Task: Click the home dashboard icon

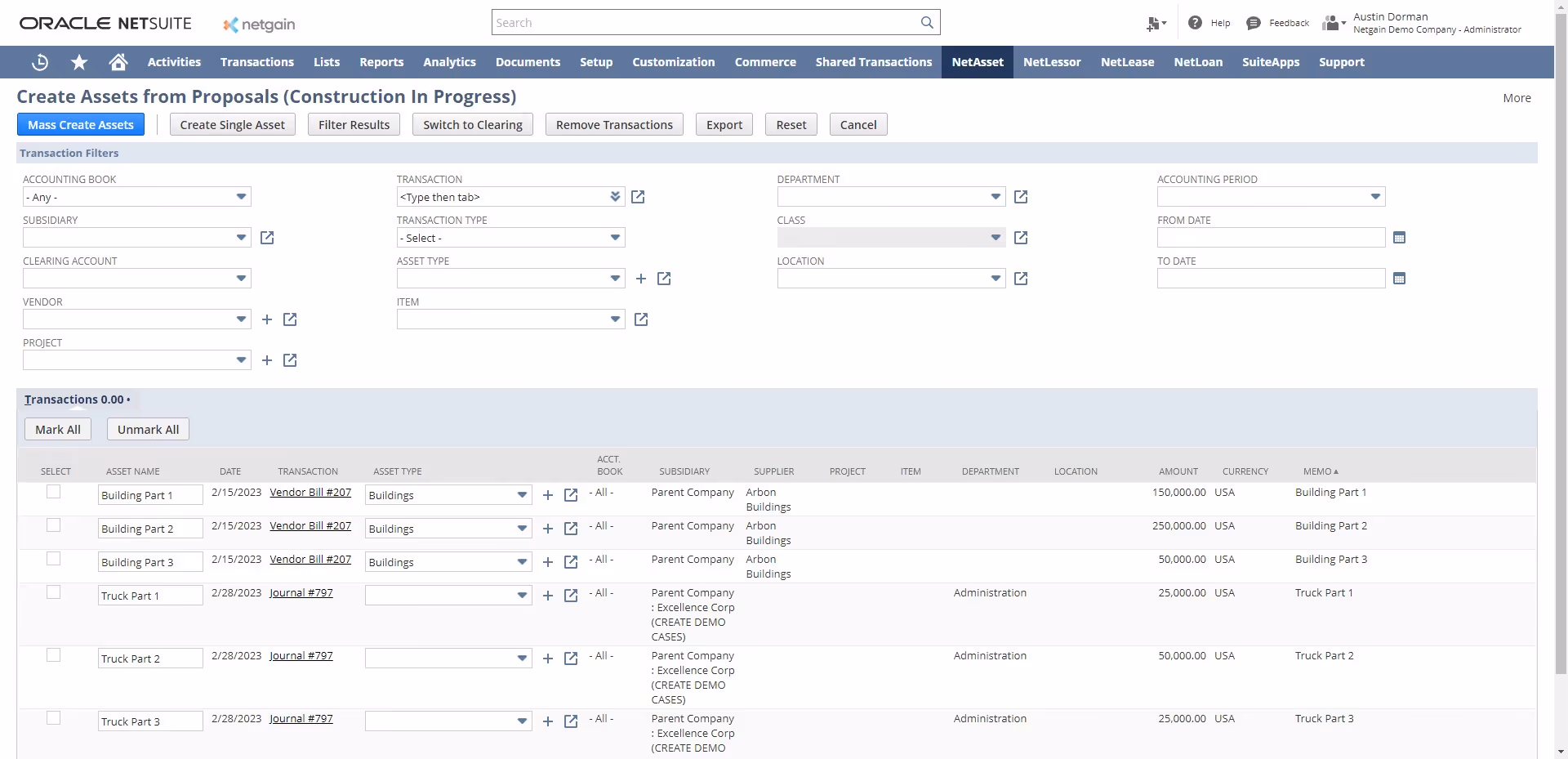Action: (117, 62)
